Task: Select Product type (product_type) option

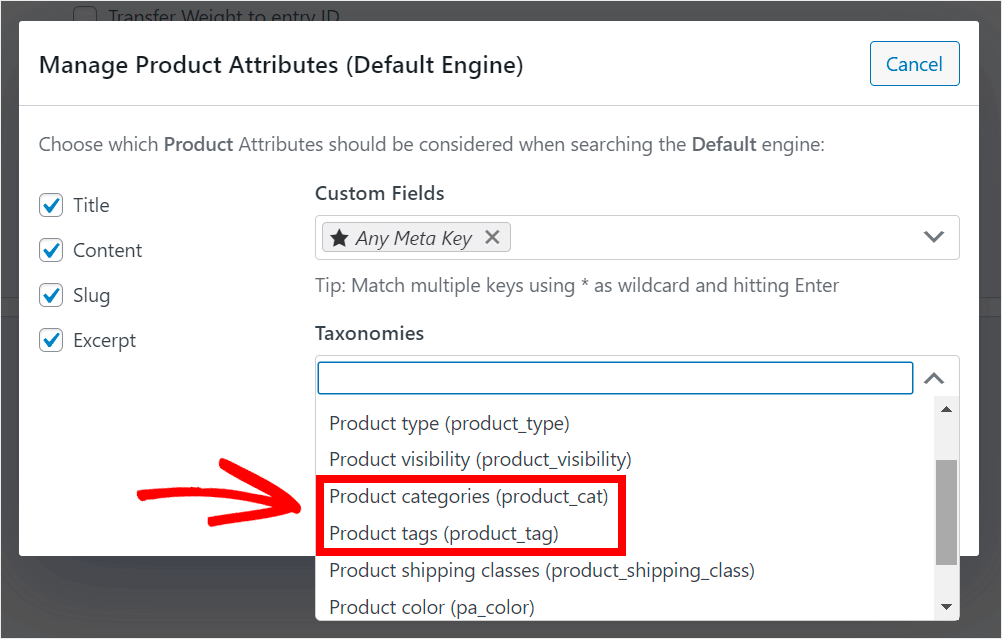Action: point(625,424)
